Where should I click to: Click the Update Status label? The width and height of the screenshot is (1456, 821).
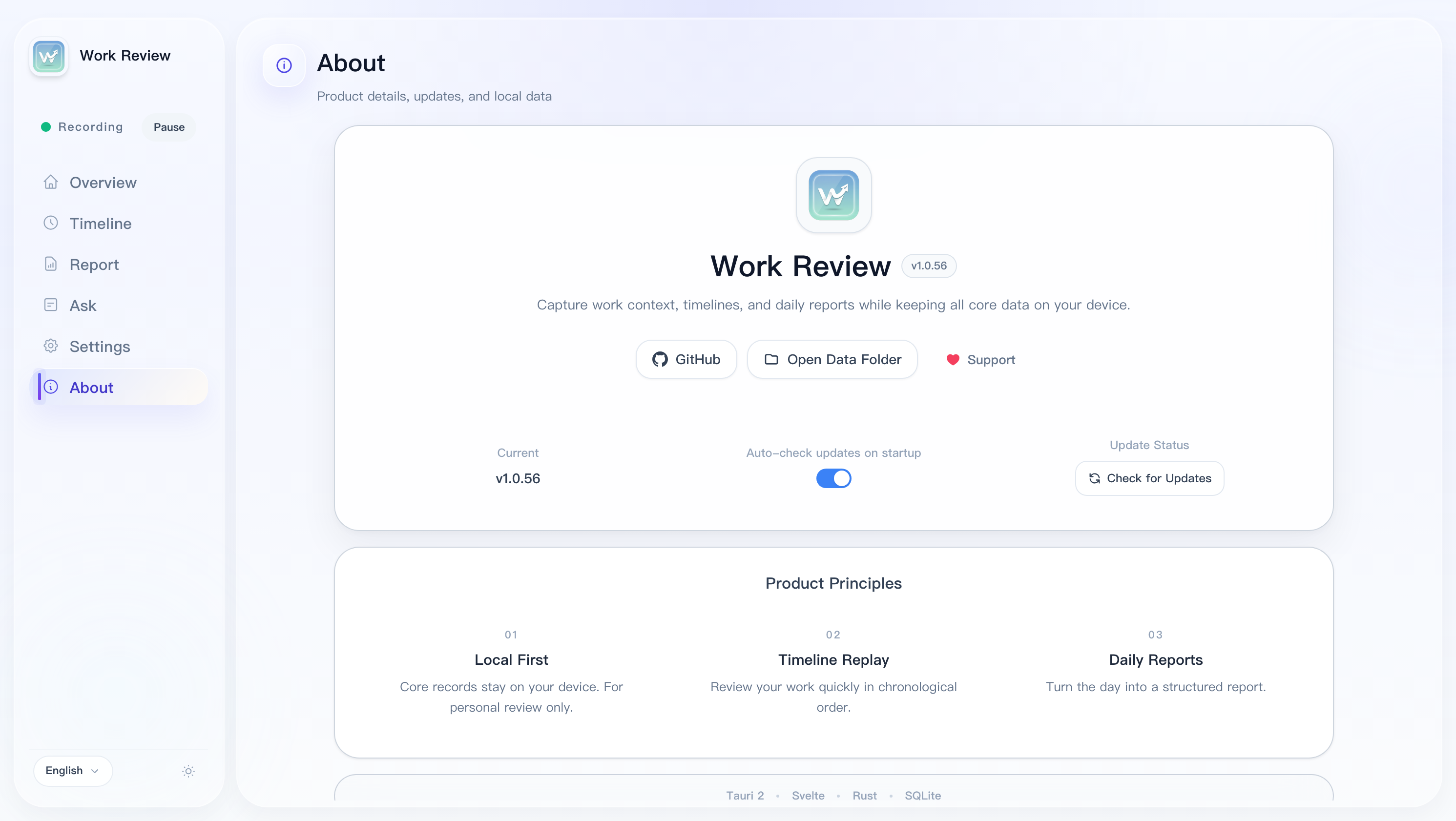(1150, 445)
